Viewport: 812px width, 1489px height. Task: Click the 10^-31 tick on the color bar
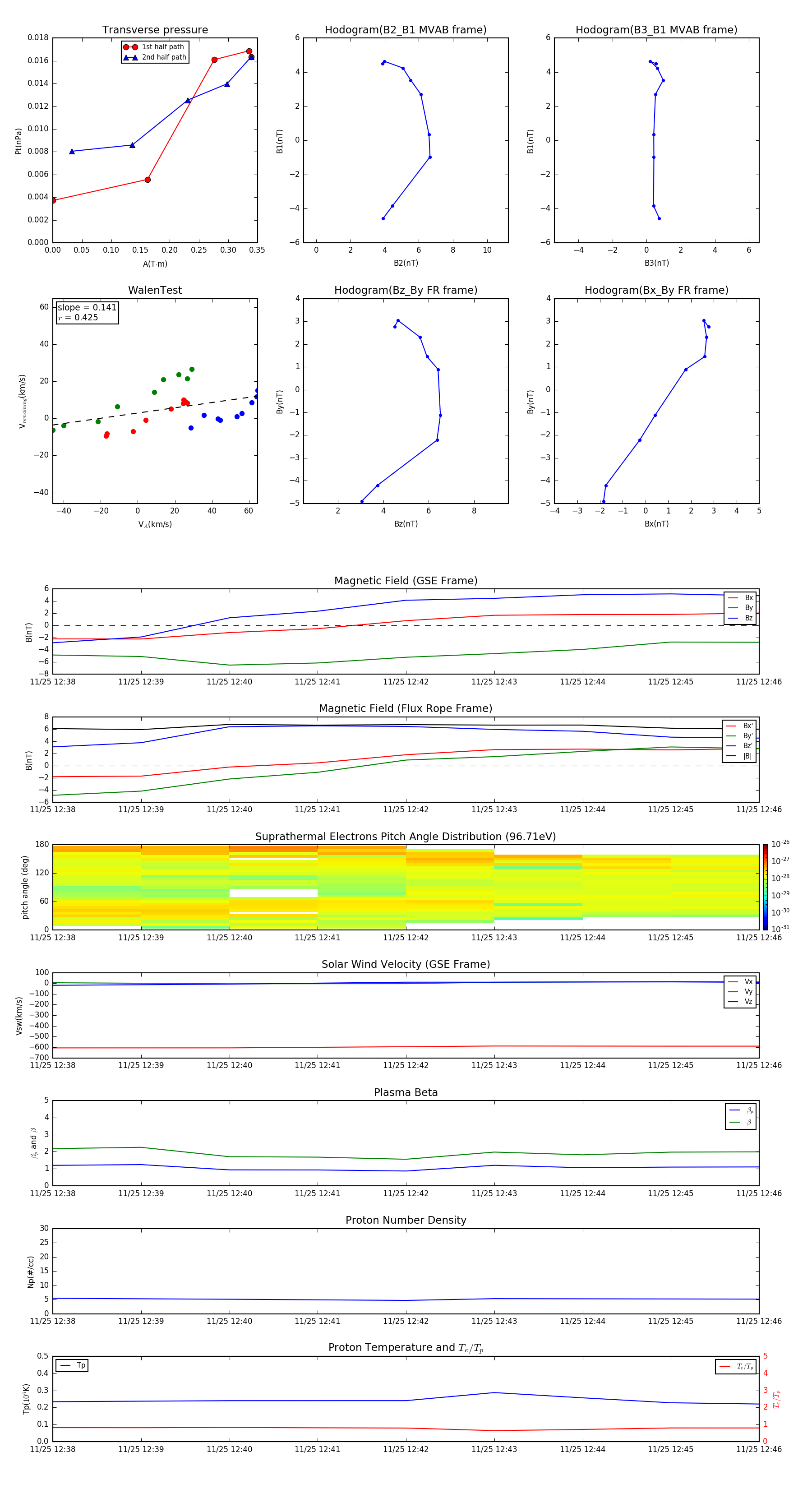[x=780, y=929]
